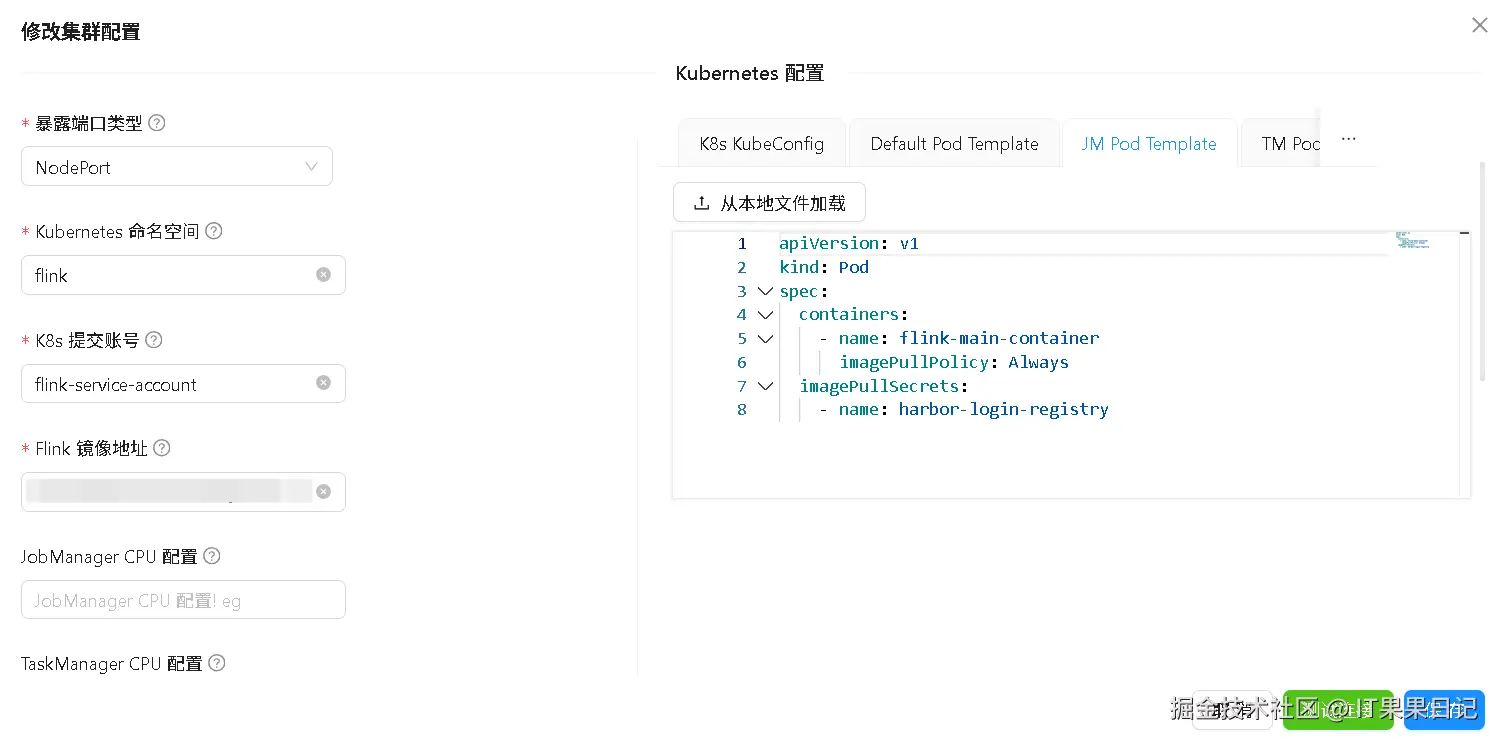Click the blue save button
Image resolution: width=1500 pixels, height=744 pixels.
point(1444,709)
